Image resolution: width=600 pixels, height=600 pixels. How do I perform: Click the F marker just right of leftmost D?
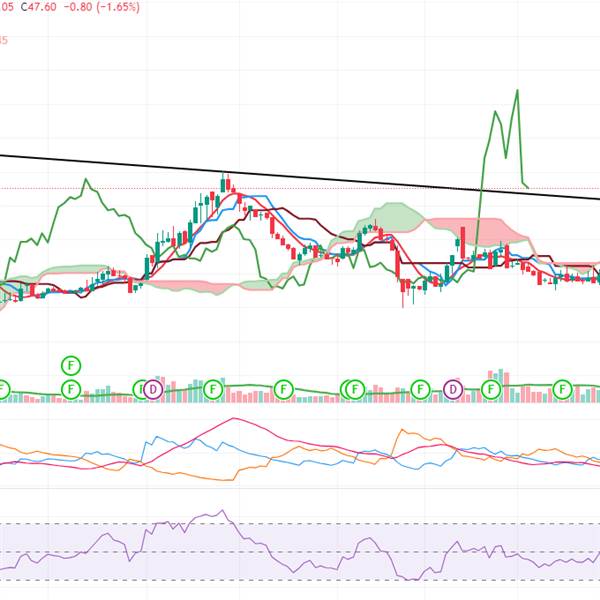click(213, 390)
